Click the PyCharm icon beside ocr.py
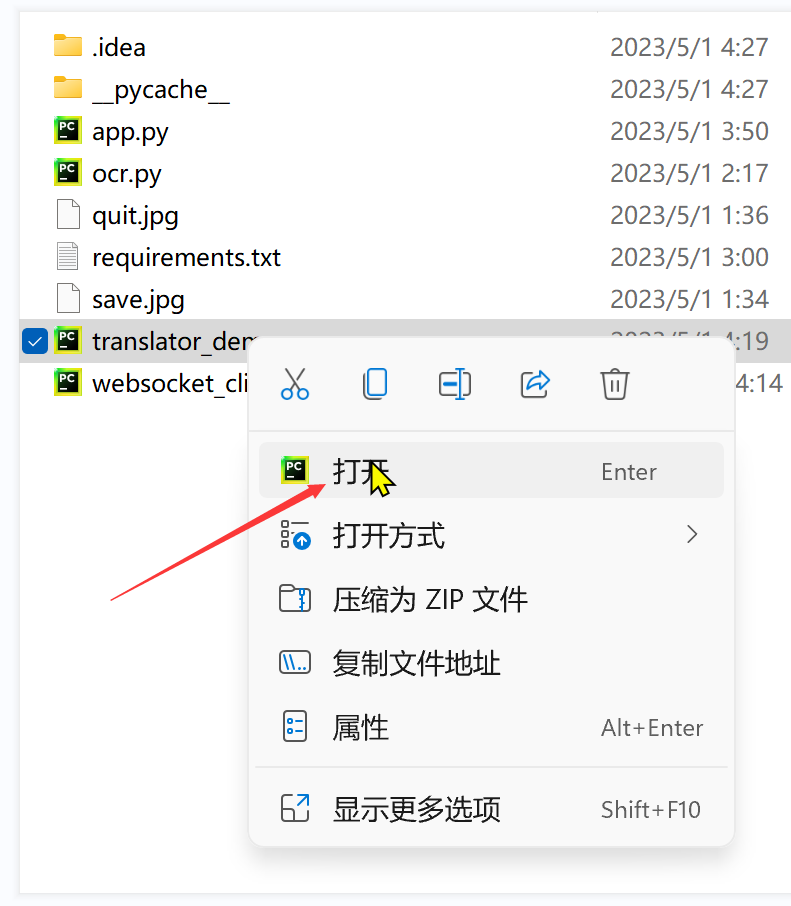 tap(68, 173)
